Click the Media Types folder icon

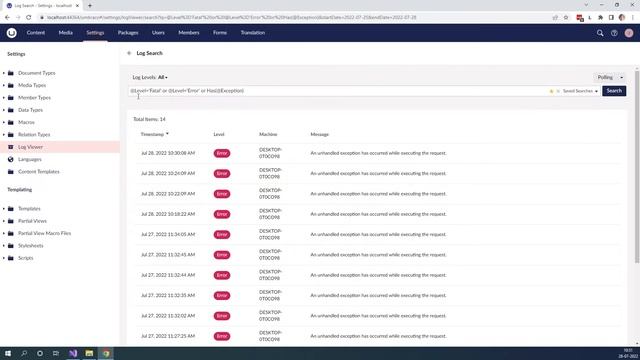click(11, 85)
